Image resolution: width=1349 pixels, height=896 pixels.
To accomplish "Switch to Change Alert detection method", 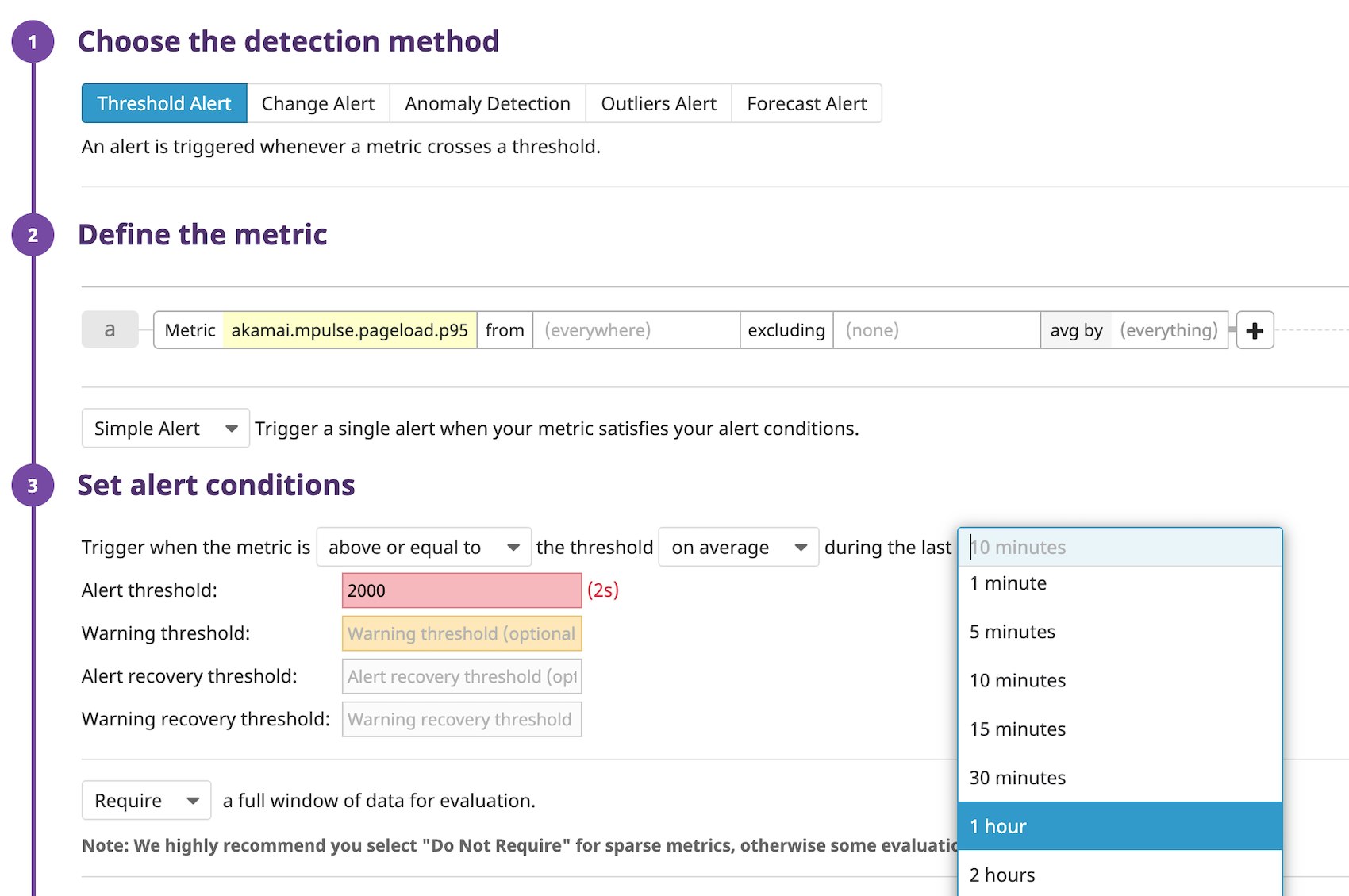I will (x=317, y=104).
